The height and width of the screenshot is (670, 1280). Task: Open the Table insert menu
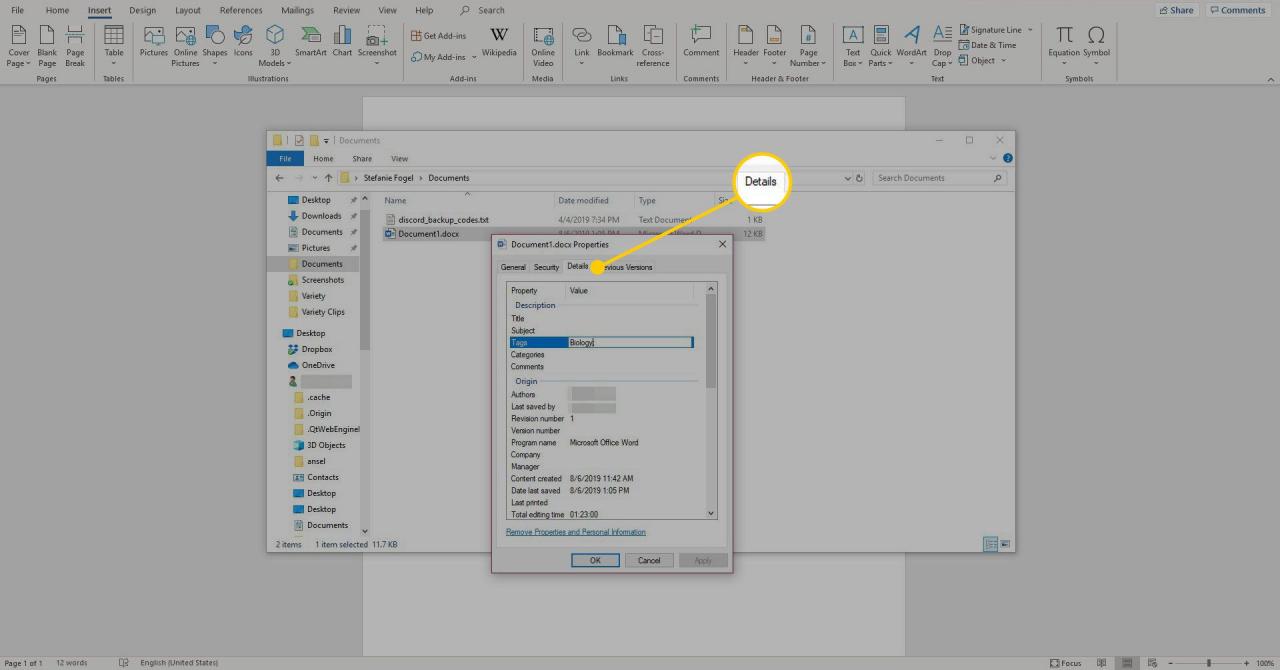pos(114,47)
